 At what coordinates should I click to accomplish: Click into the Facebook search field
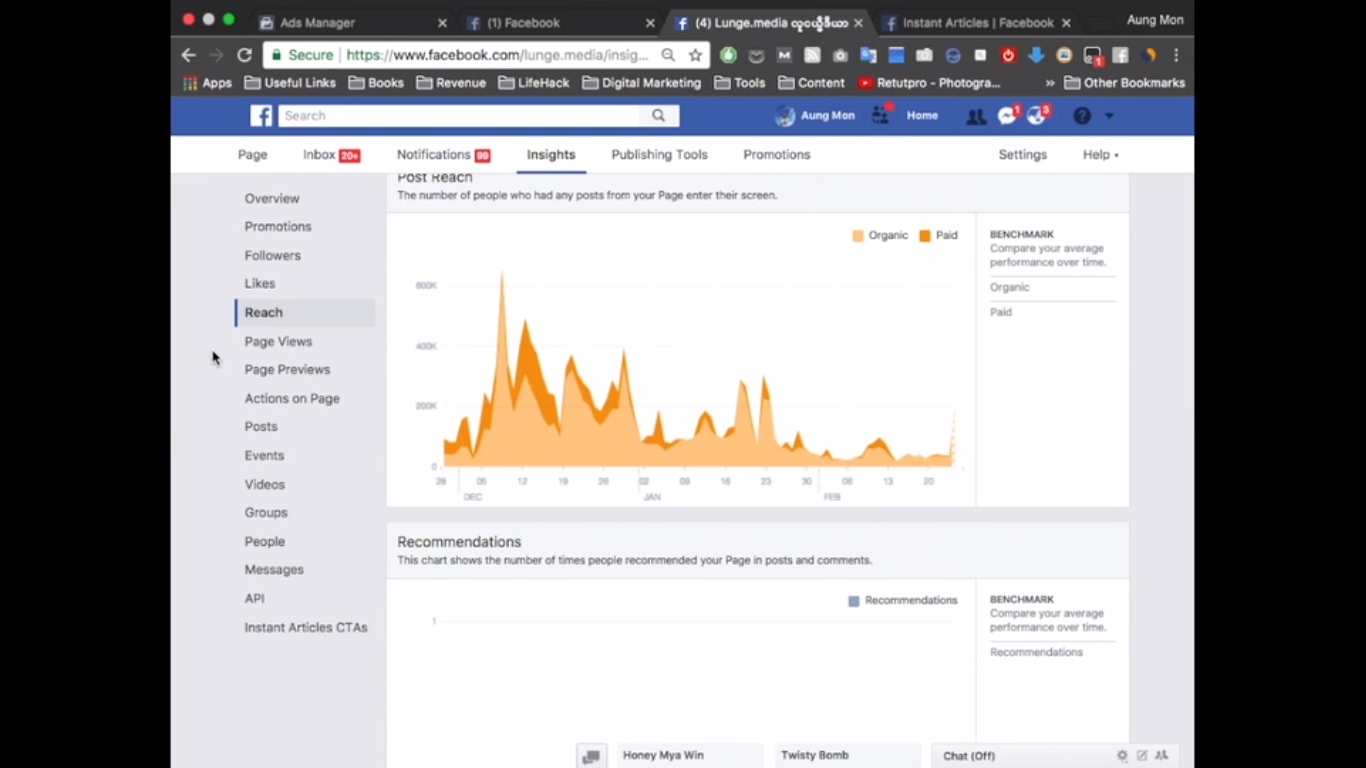click(x=459, y=116)
